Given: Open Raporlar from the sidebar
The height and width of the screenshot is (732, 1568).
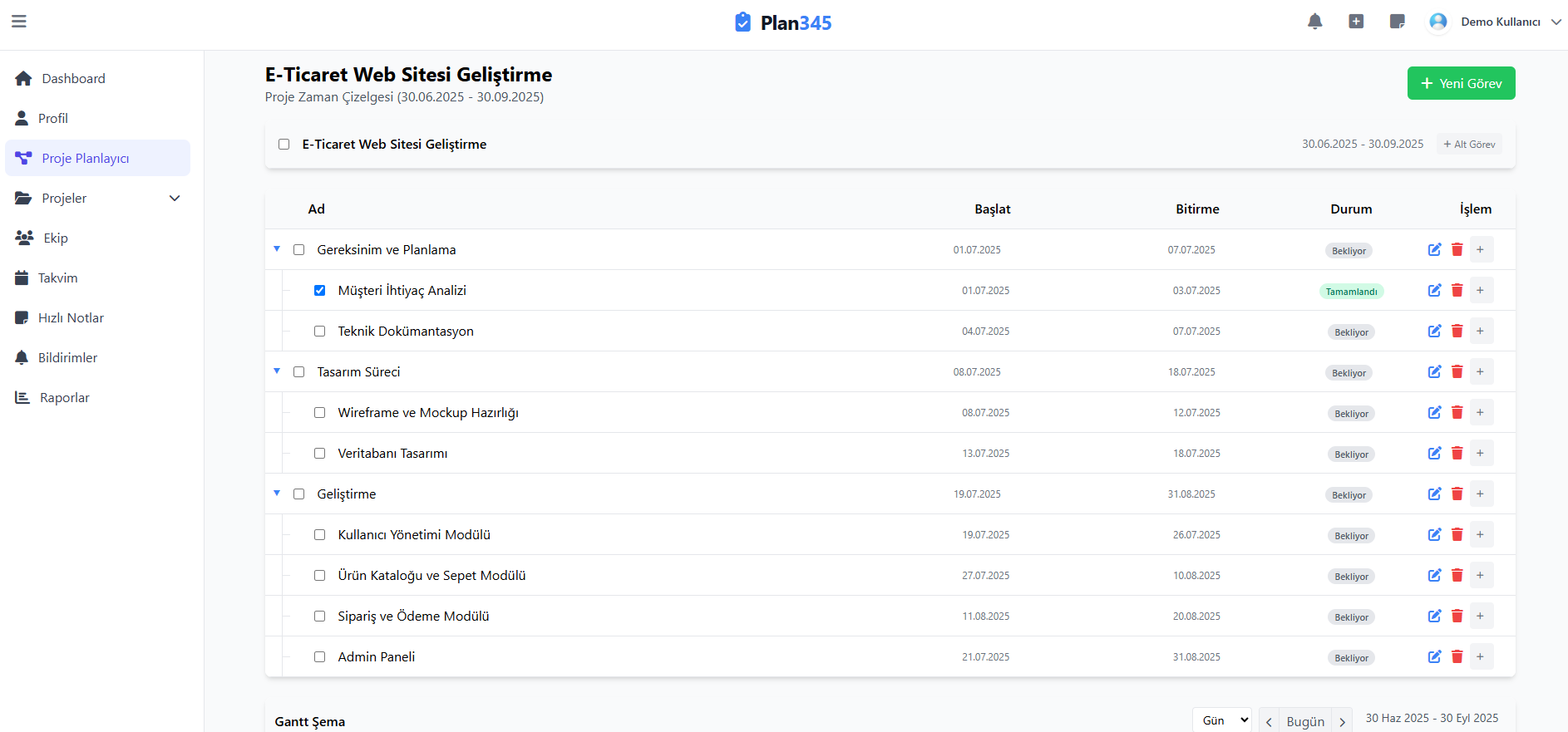Looking at the screenshot, I should pyautogui.click(x=64, y=397).
